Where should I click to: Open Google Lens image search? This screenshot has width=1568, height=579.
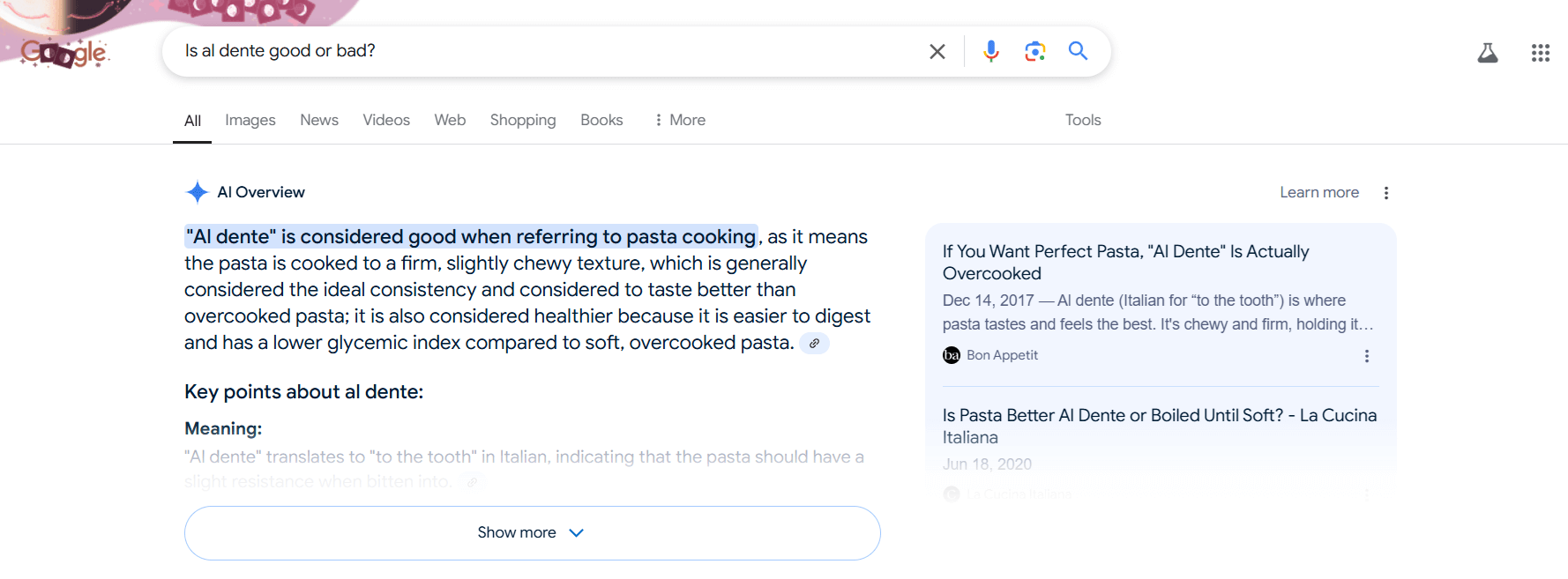click(x=1034, y=51)
